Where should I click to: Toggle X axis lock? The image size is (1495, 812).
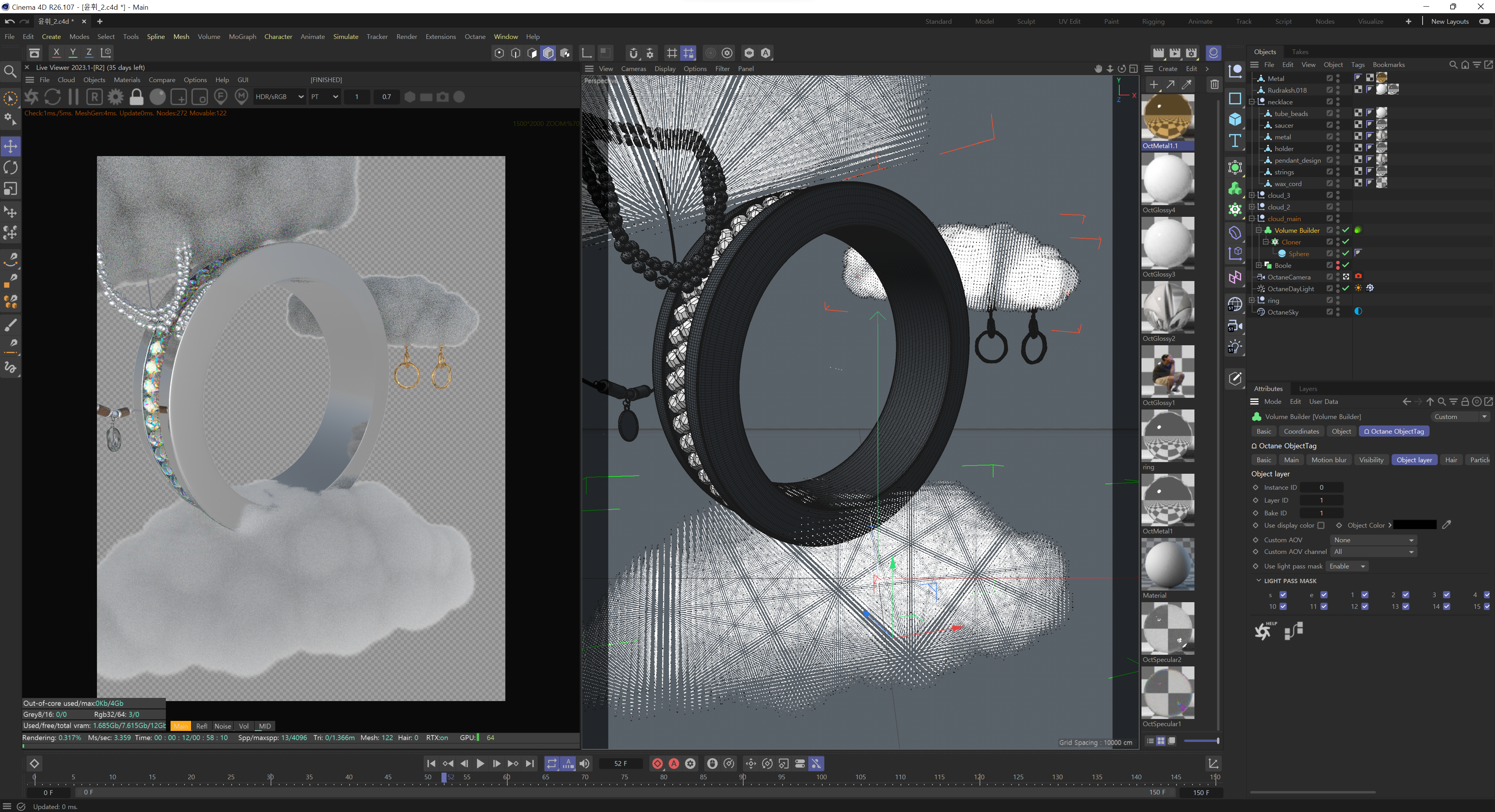(56, 53)
